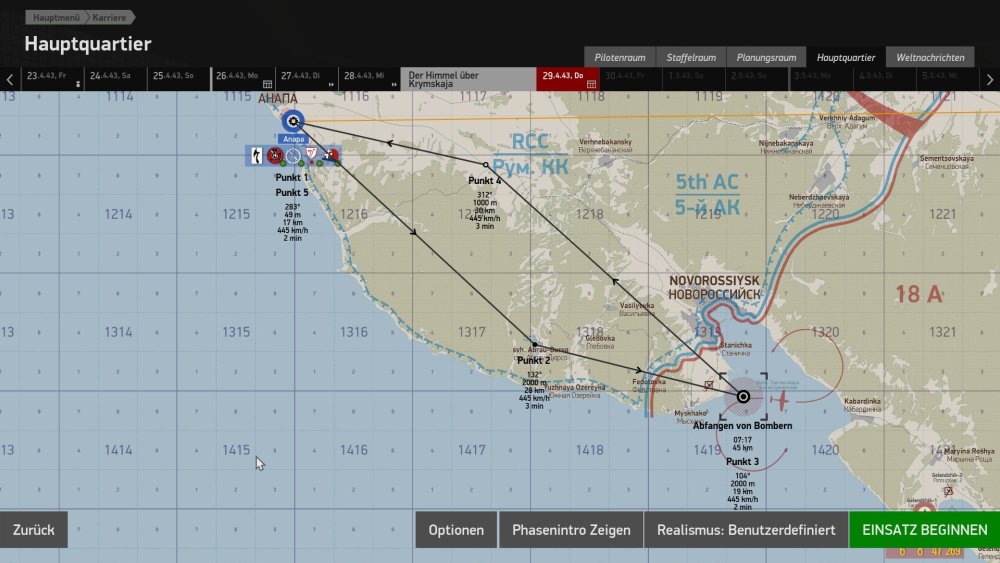Click Hauptmenü in the breadcrumb

point(55,18)
